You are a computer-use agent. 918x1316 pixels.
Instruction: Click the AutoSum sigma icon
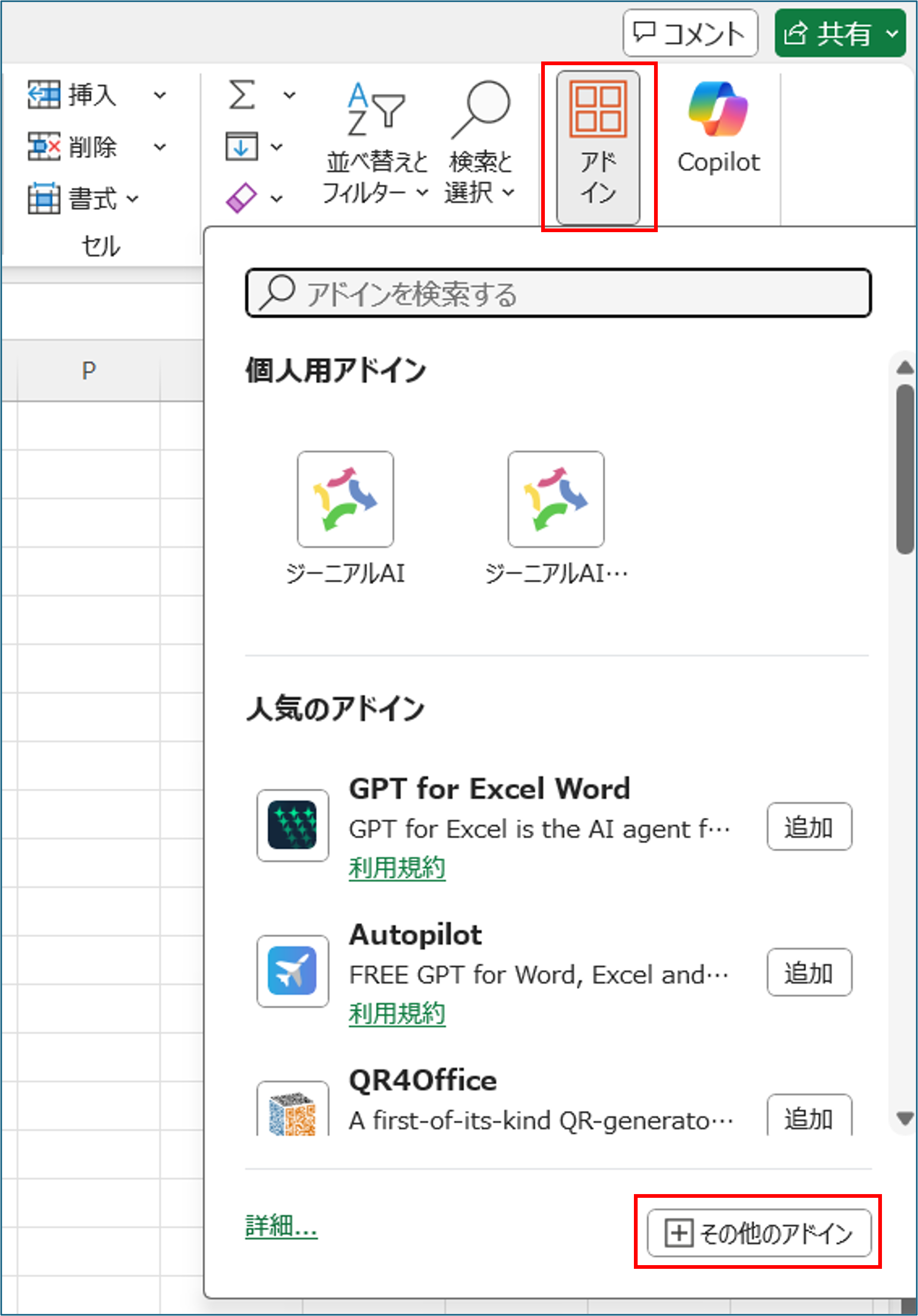242,94
